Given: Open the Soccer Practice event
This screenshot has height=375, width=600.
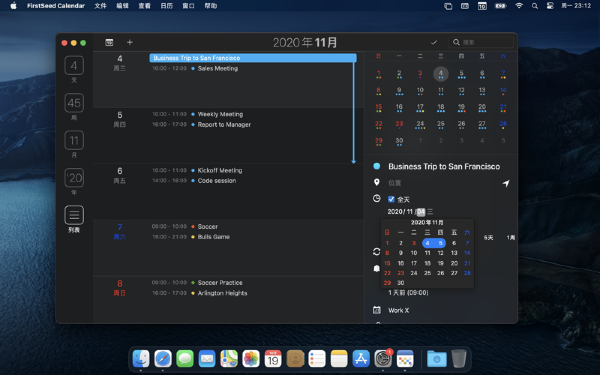Looking at the screenshot, I should tap(220, 283).
